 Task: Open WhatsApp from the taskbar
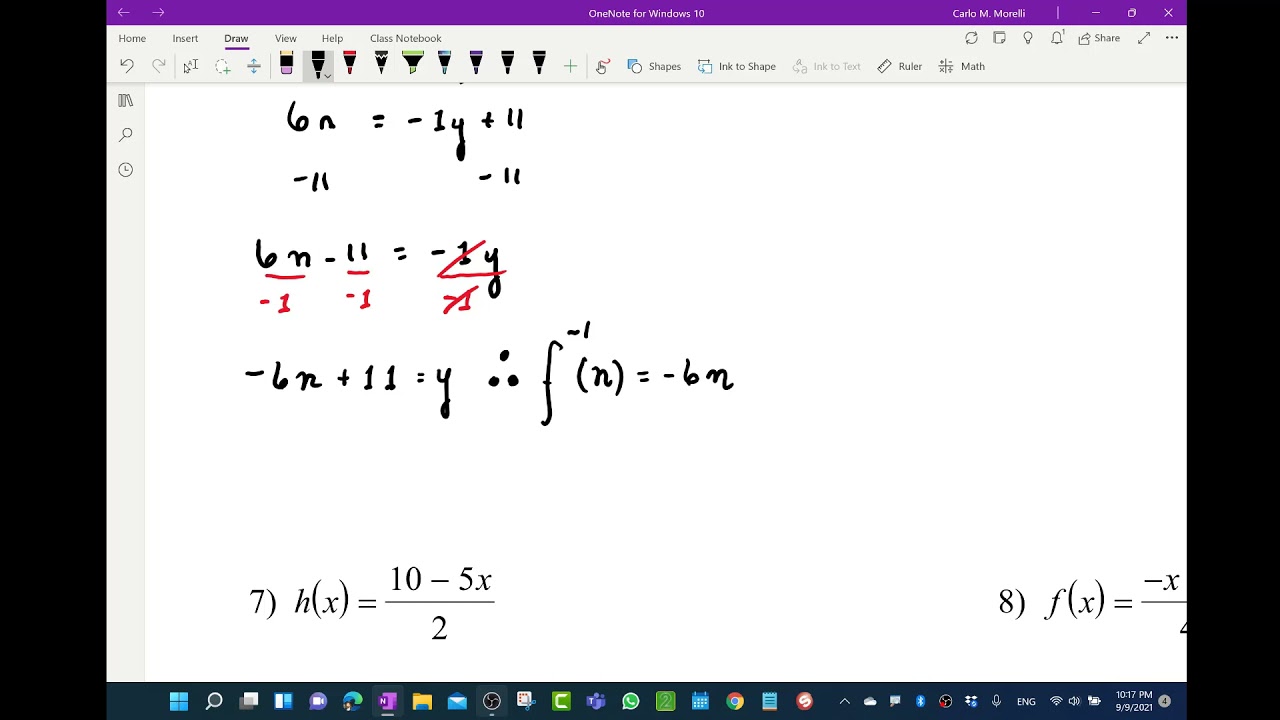(x=630, y=701)
